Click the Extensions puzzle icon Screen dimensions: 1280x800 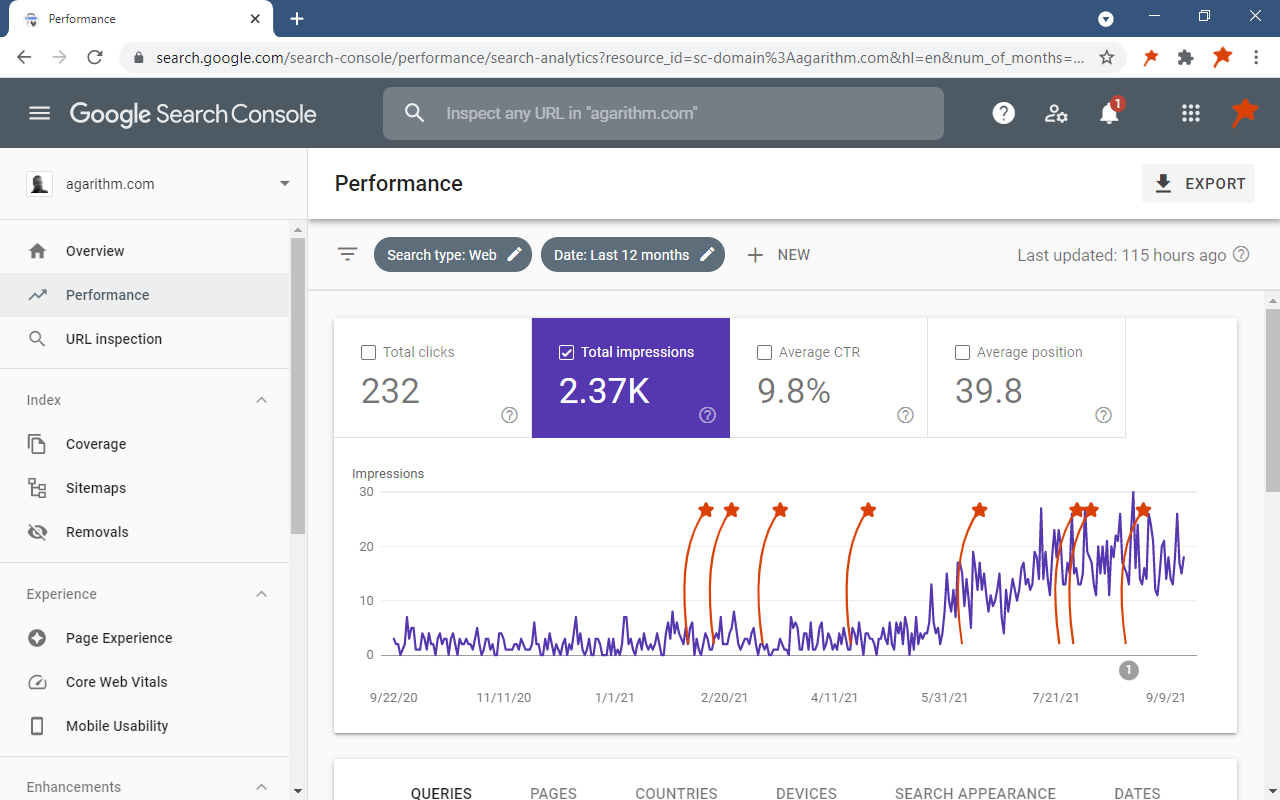[1186, 58]
